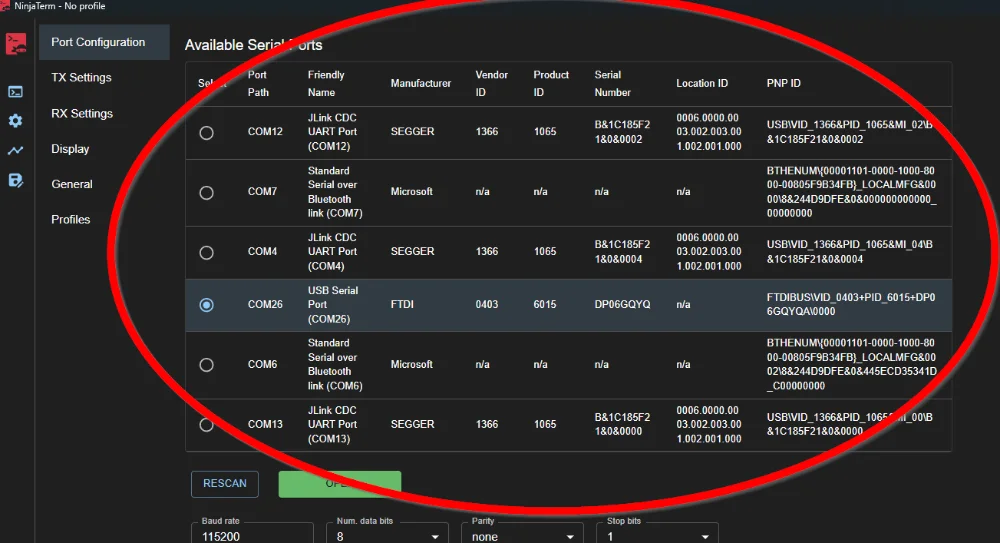
Task: Open the terminal view icon
Action: pyautogui.click(x=15, y=92)
